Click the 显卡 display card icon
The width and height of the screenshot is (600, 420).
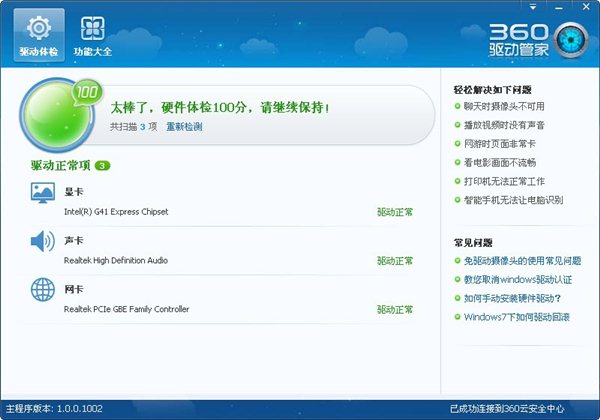[x=42, y=193]
